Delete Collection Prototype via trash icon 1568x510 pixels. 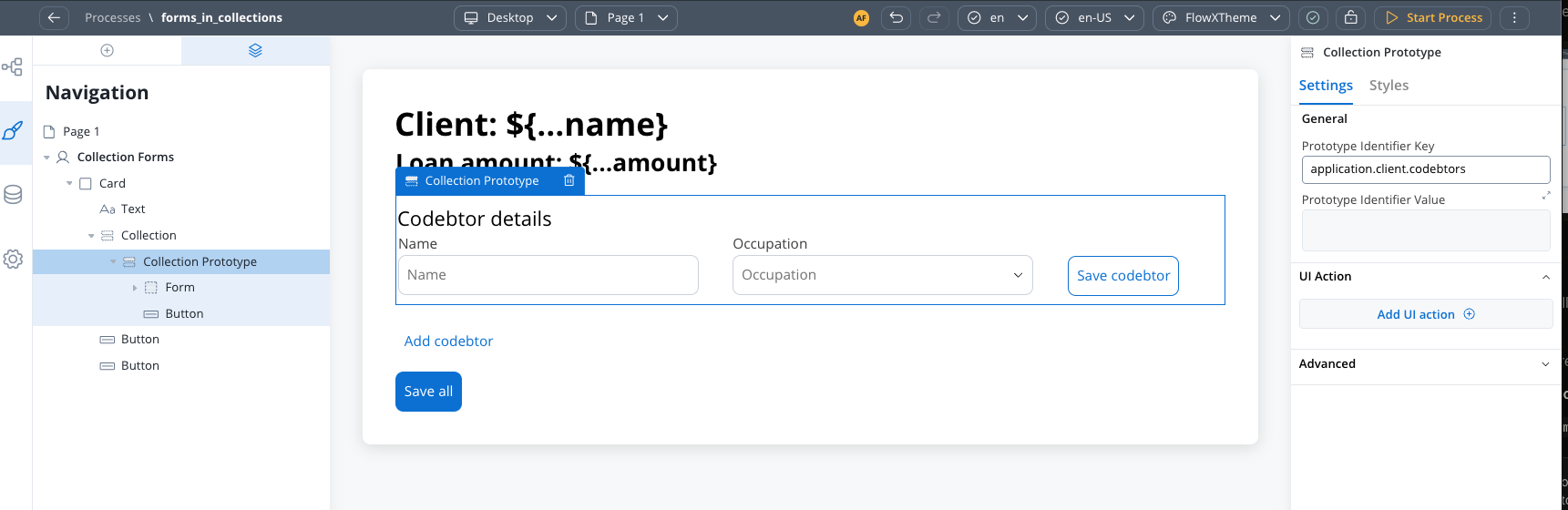569,180
